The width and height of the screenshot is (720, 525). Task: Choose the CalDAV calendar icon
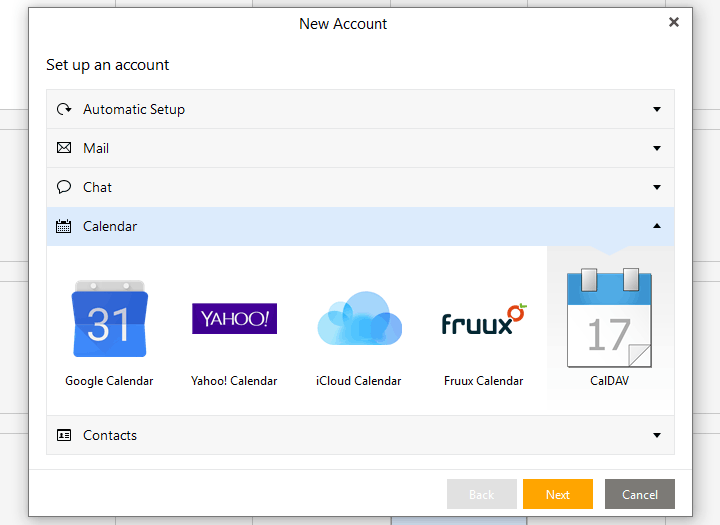(609, 318)
